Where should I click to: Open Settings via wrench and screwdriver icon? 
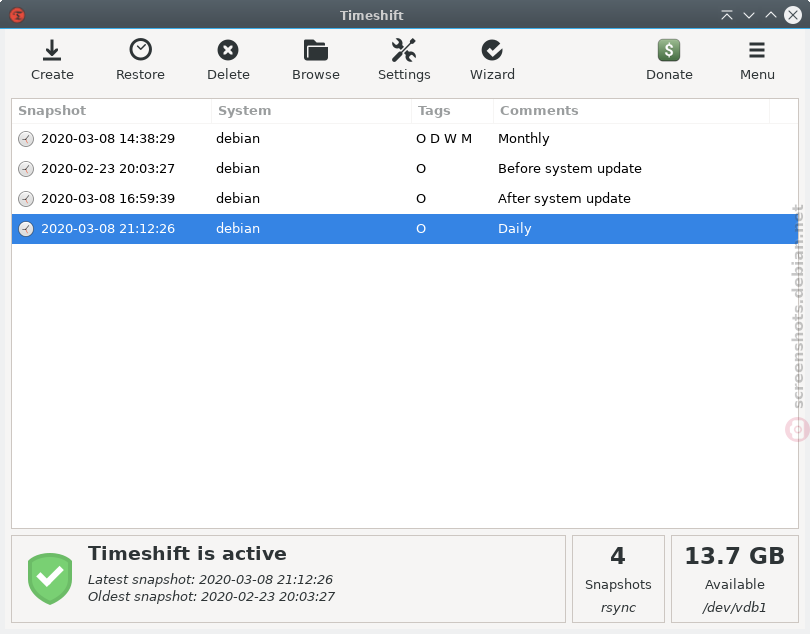[403, 50]
